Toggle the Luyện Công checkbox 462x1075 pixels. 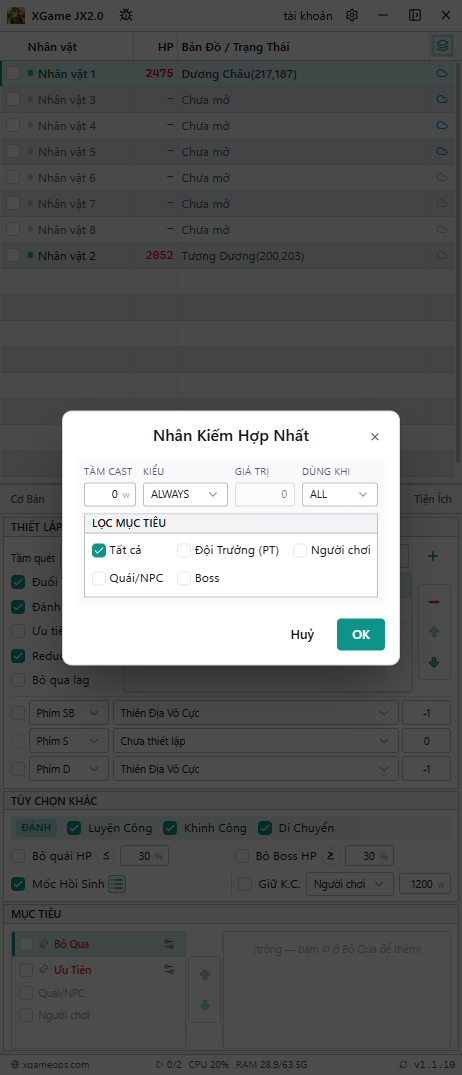pyautogui.click(x=74, y=828)
